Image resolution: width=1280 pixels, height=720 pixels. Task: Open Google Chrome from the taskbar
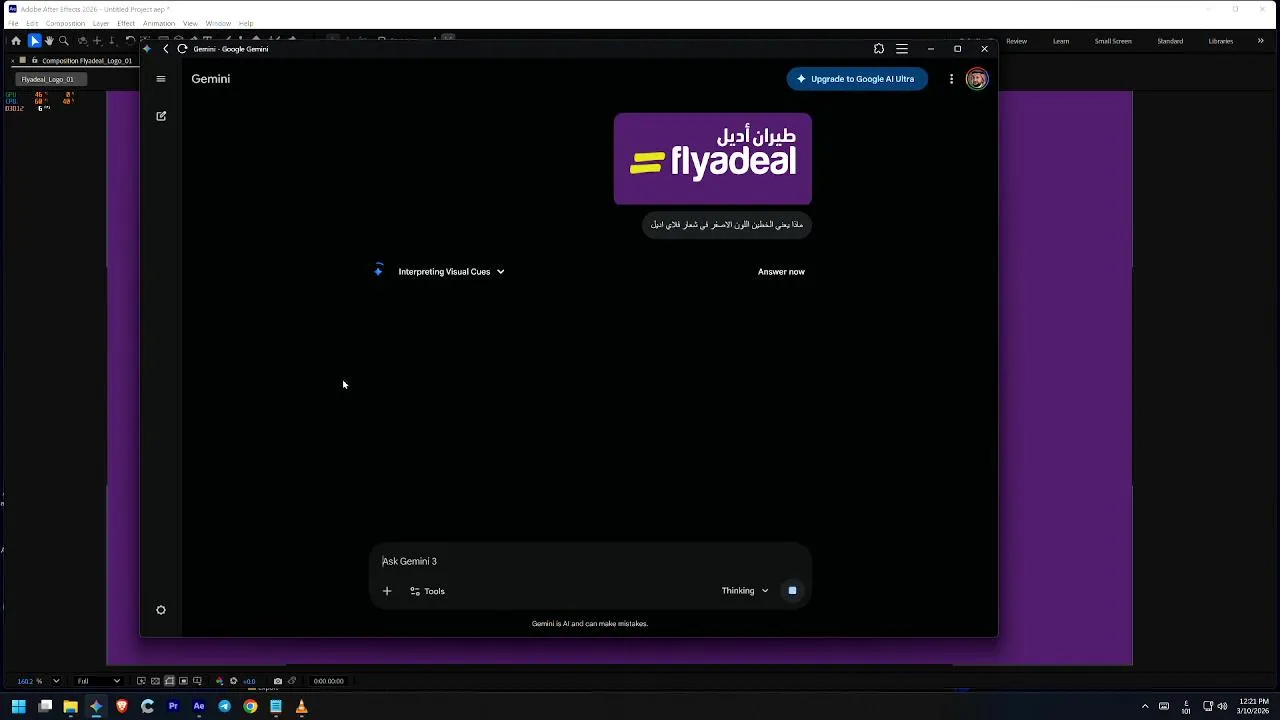pyautogui.click(x=250, y=706)
